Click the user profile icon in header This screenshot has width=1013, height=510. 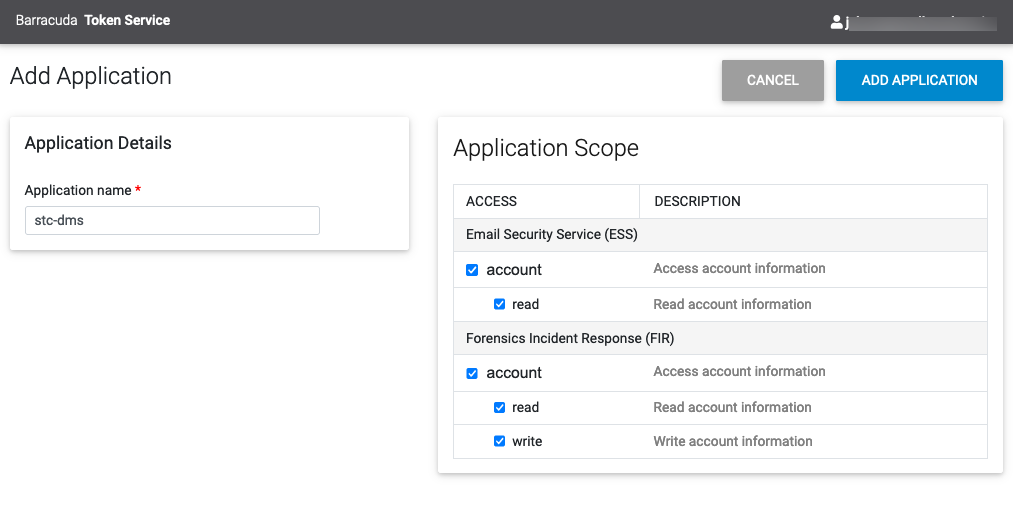837,21
